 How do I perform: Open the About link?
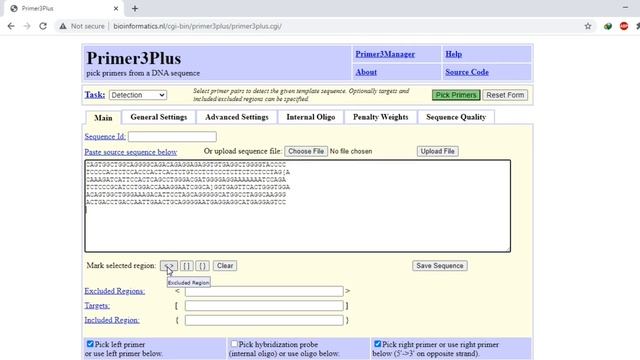pyautogui.click(x=366, y=72)
